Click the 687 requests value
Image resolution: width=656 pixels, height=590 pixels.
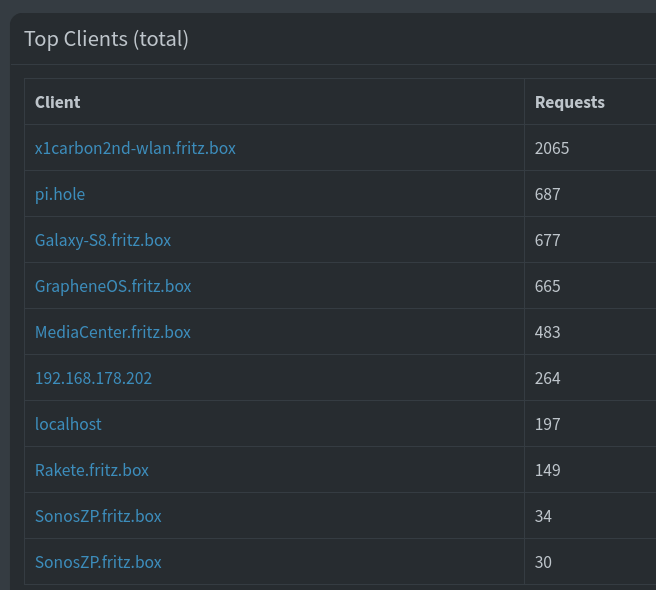tap(548, 194)
